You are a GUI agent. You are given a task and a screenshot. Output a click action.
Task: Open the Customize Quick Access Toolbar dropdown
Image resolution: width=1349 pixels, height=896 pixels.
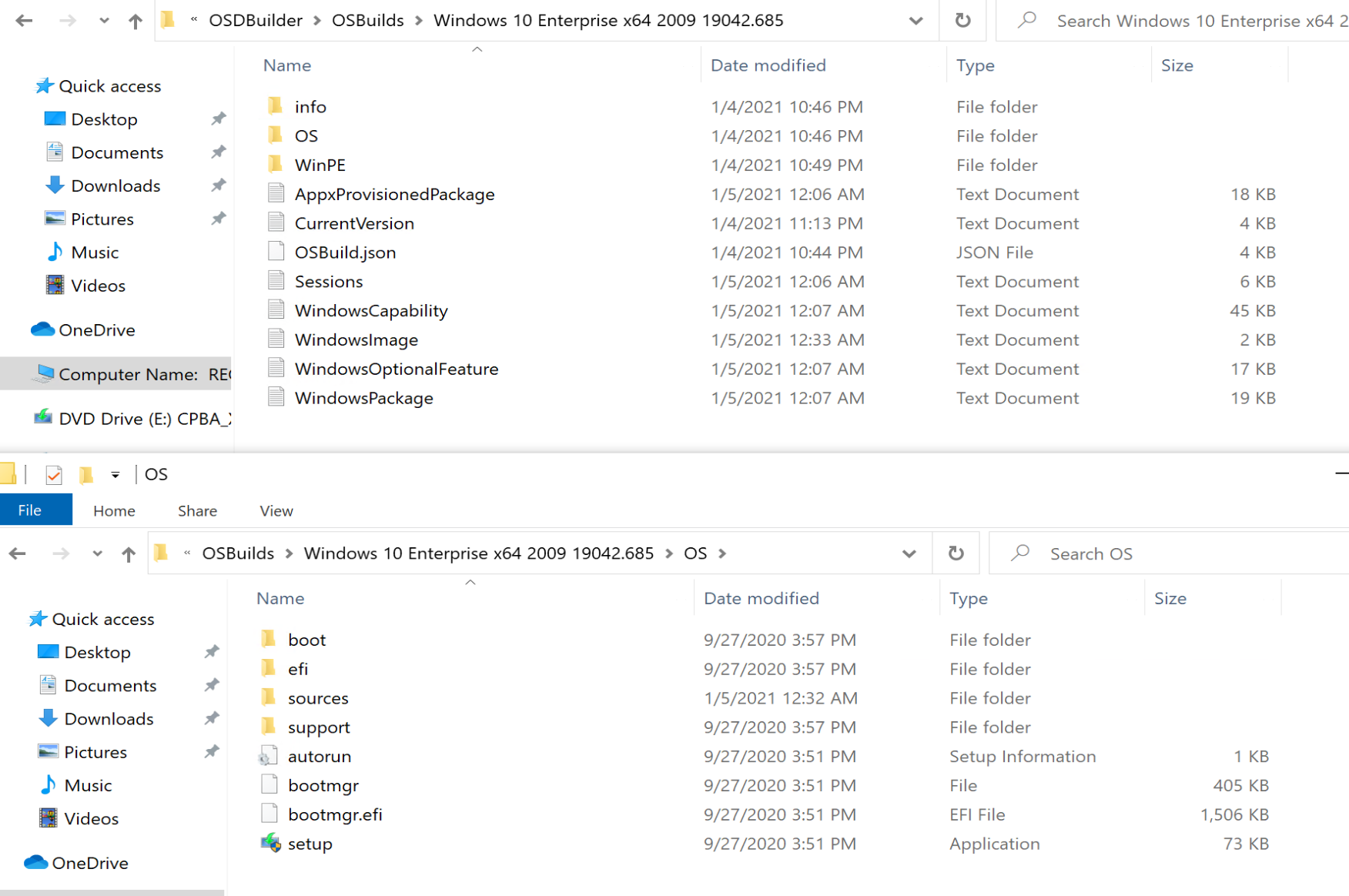point(115,475)
